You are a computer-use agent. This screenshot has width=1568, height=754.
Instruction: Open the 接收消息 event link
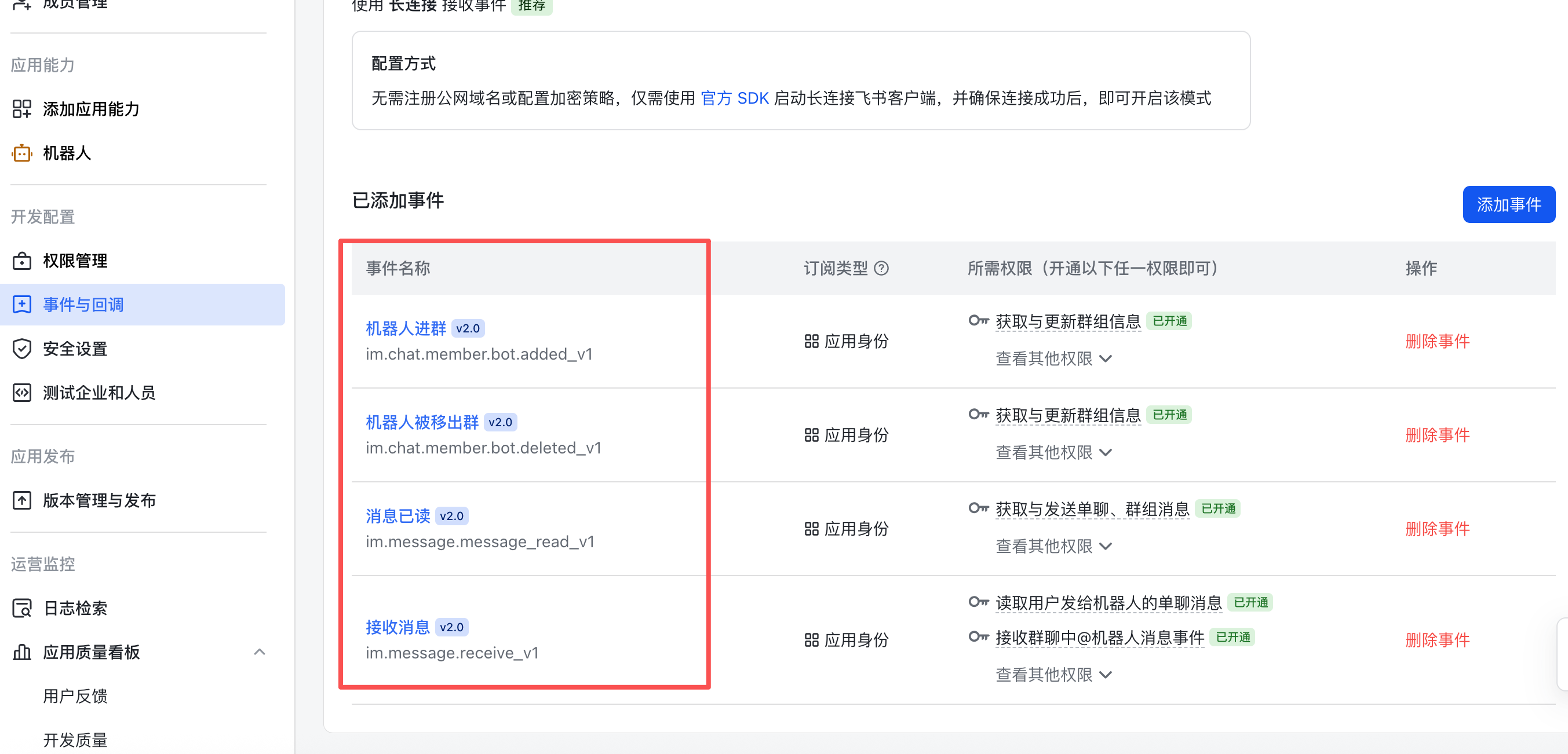tap(398, 627)
